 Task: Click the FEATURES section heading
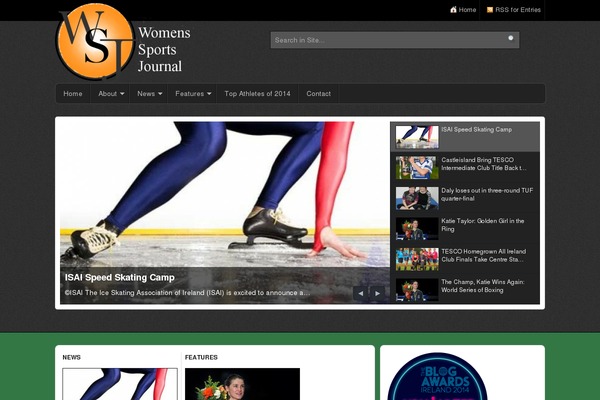click(x=201, y=357)
